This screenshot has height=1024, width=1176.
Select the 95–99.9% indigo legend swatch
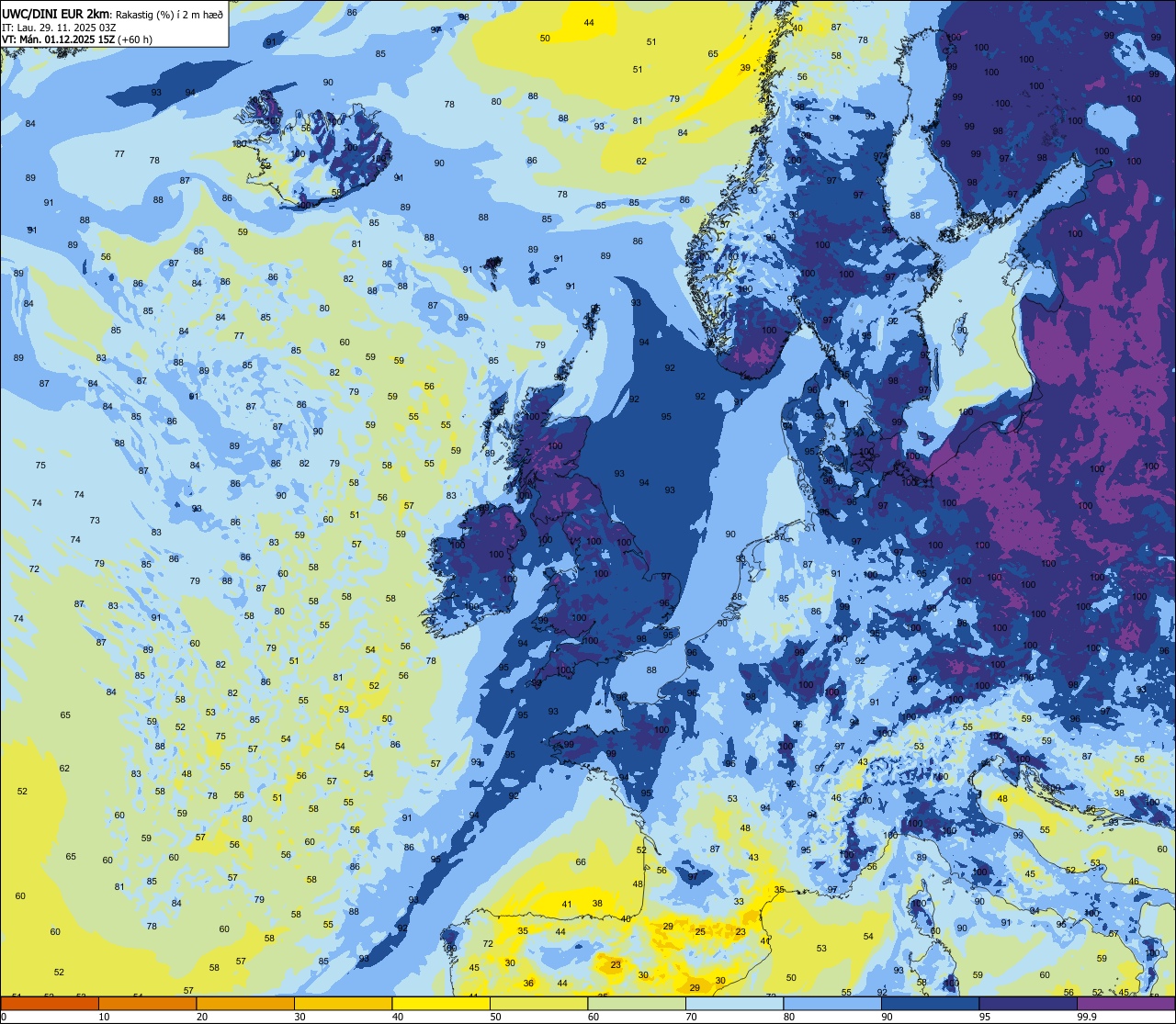(1028, 1003)
